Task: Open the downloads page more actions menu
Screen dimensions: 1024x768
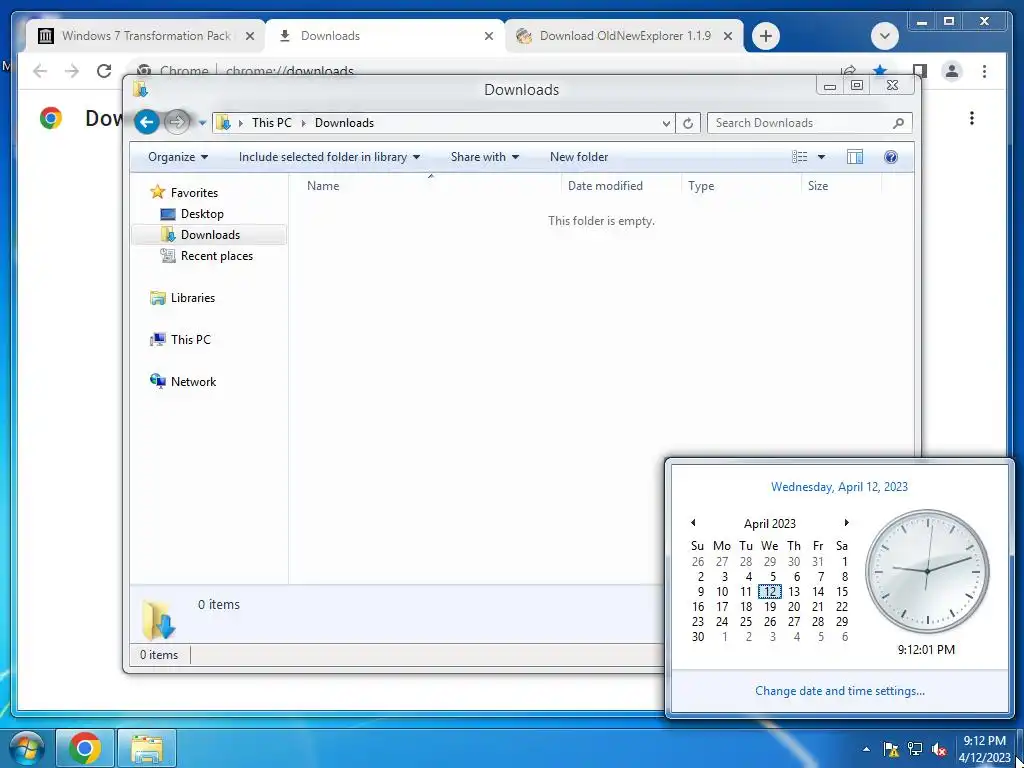Action: 972,118
